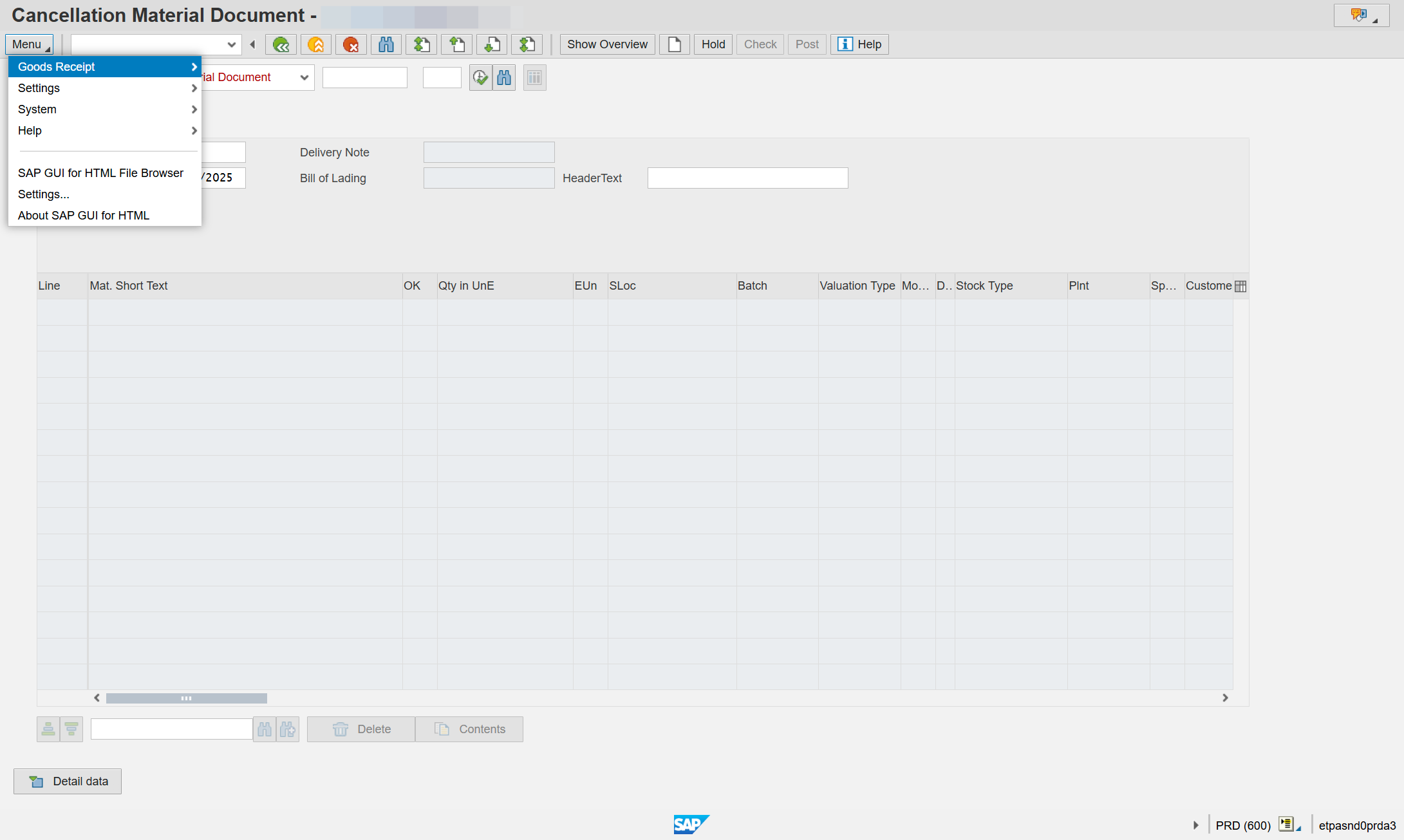Click the etpasnd0prda3 server name
Viewport: 1404px width, 840px height.
coord(1357,825)
